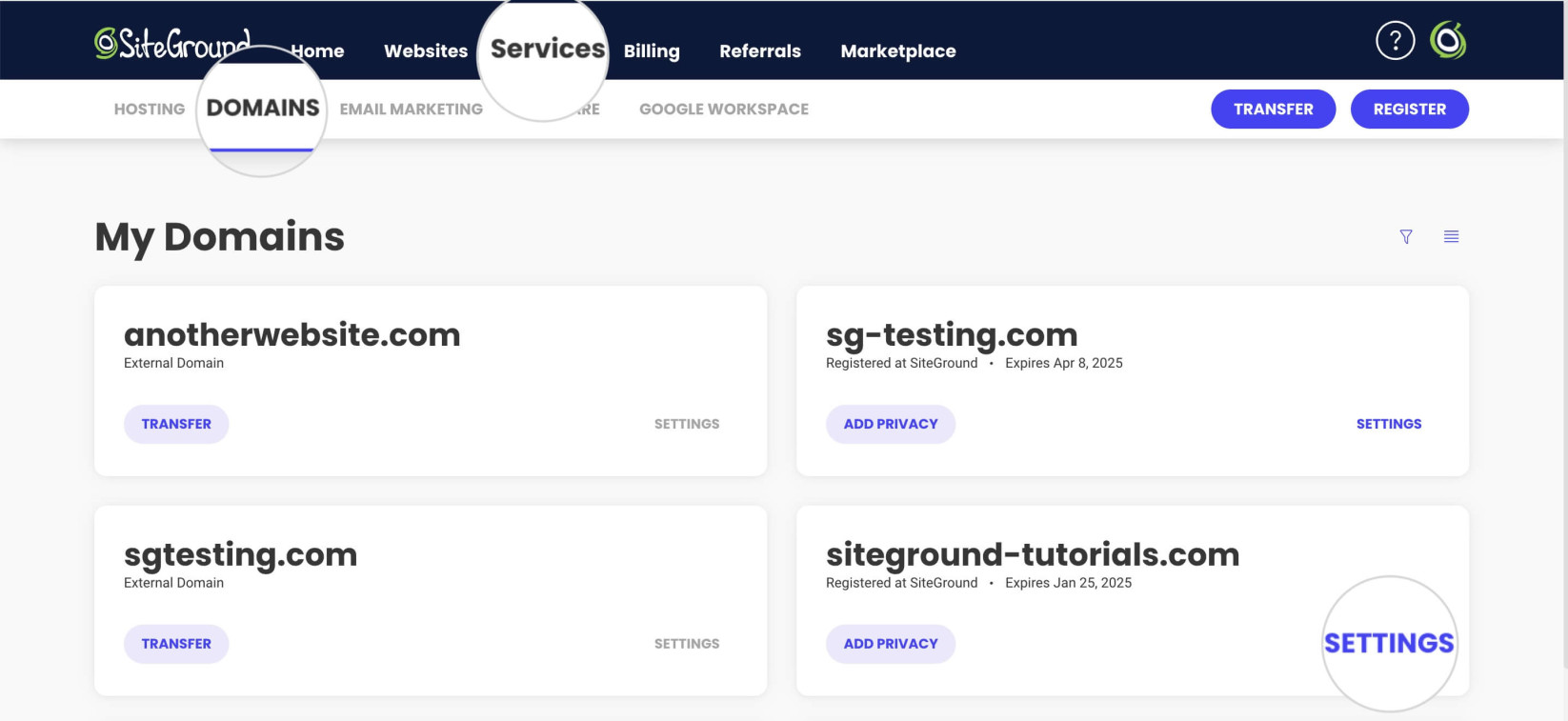The height and width of the screenshot is (721, 1568).
Task: Add privacy to sg-testing.com
Action: [891, 424]
